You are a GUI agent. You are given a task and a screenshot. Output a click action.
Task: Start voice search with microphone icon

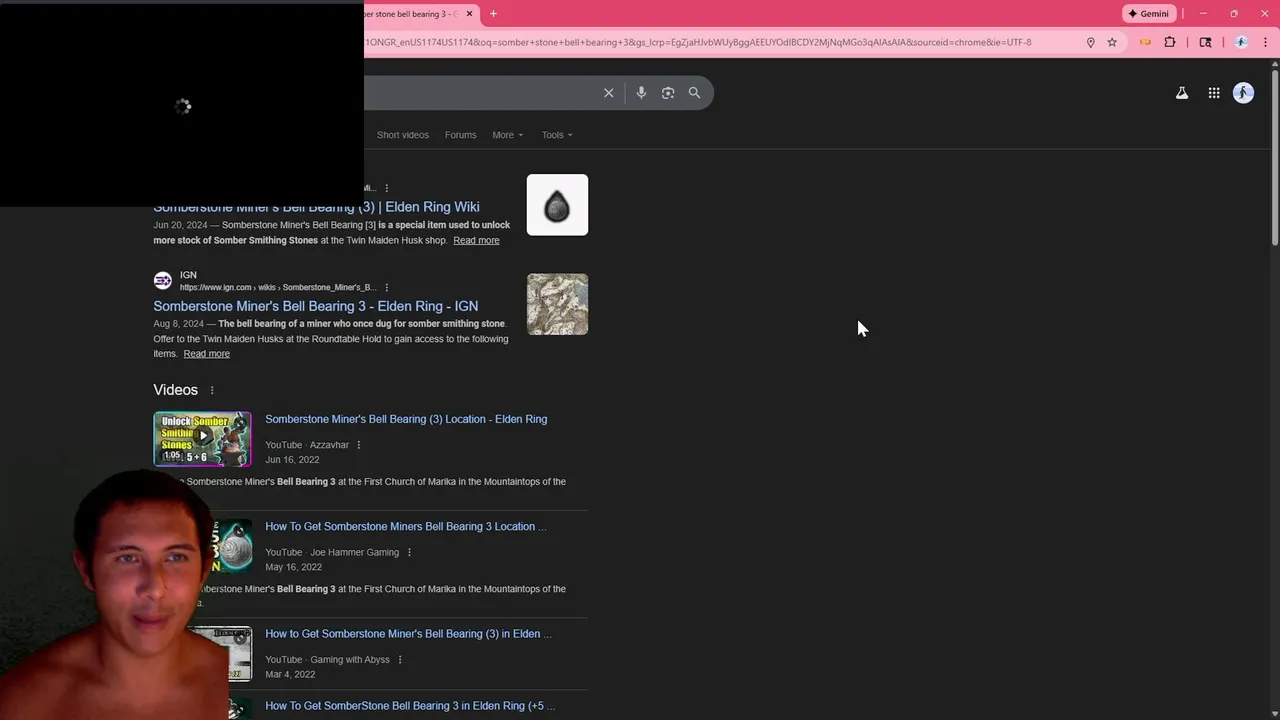tap(641, 93)
